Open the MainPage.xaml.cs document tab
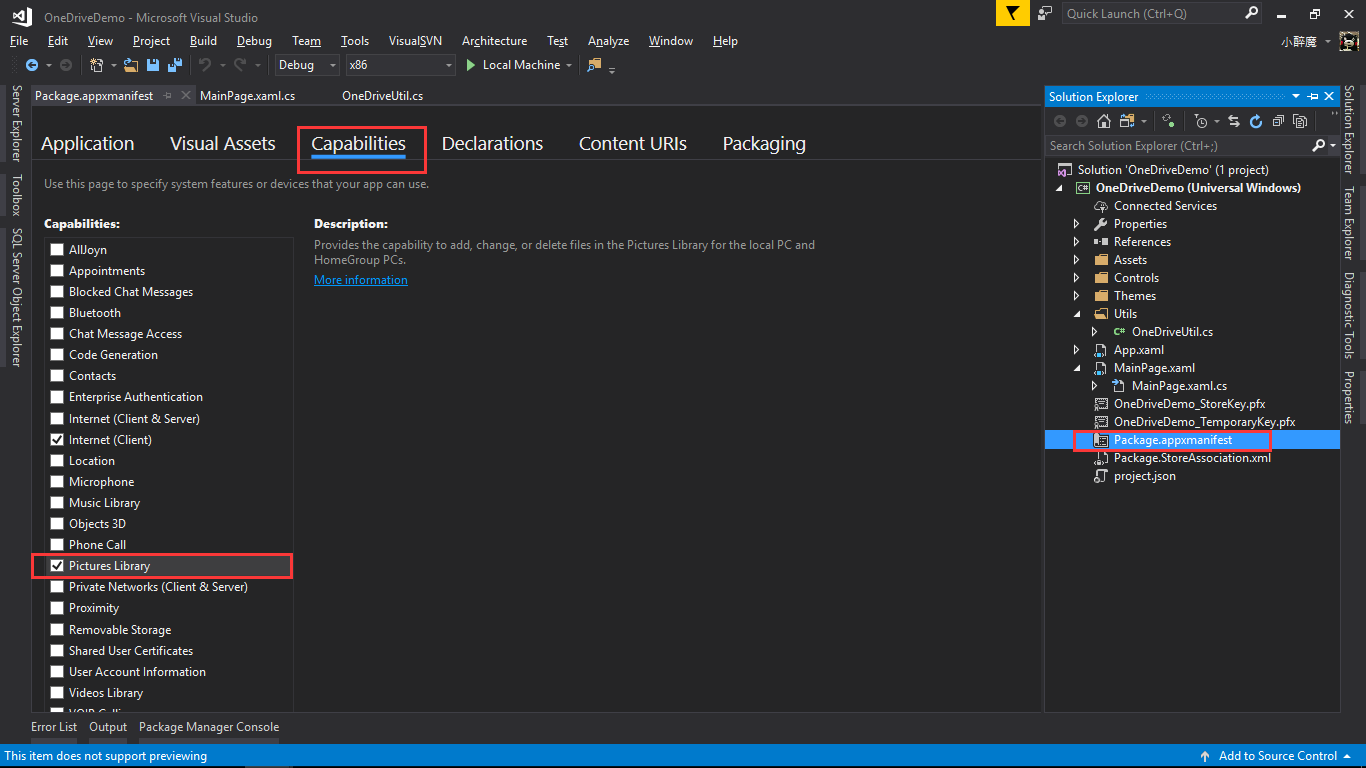1366x768 pixels. click(x=247, y=96)
